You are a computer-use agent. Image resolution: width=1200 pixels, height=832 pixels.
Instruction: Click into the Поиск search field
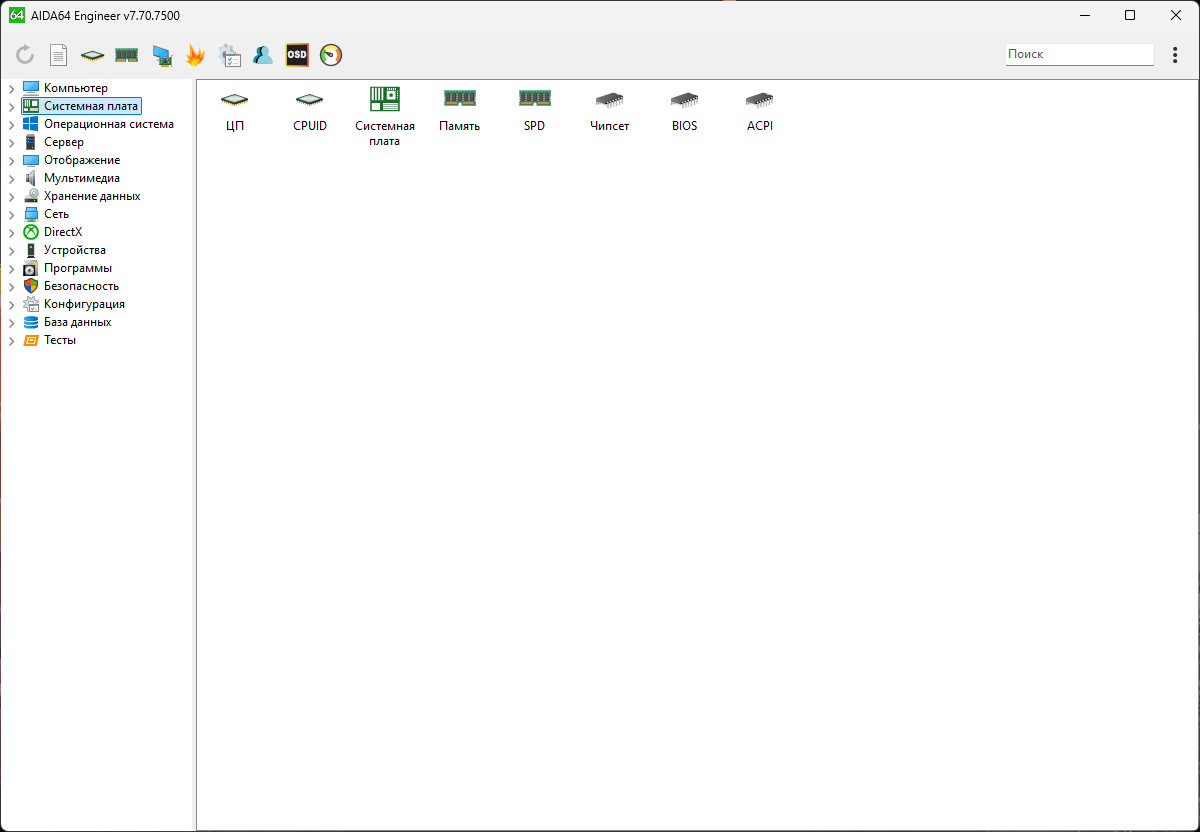(1079, 54)
